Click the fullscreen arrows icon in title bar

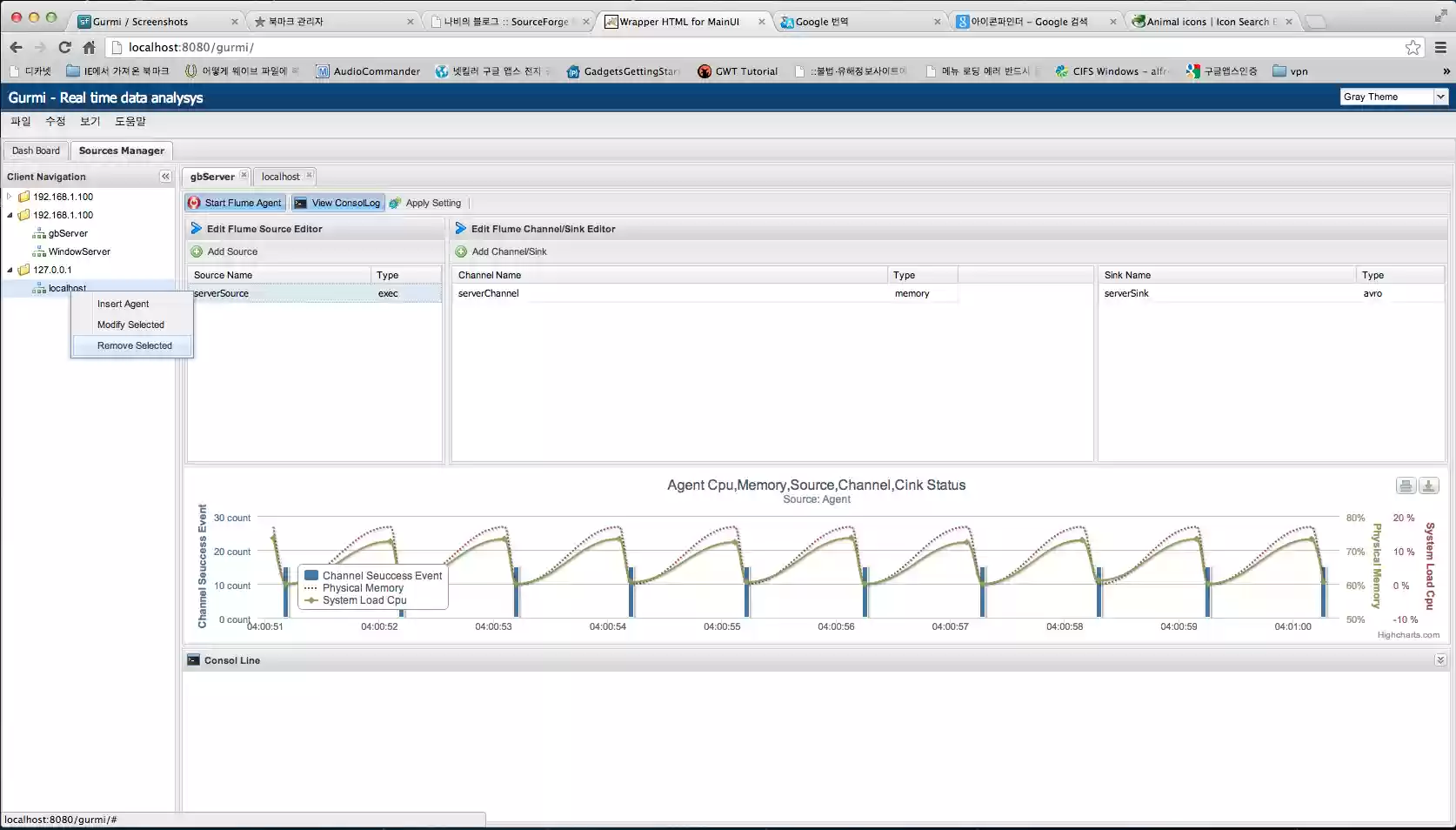(x=1440, y=17)
